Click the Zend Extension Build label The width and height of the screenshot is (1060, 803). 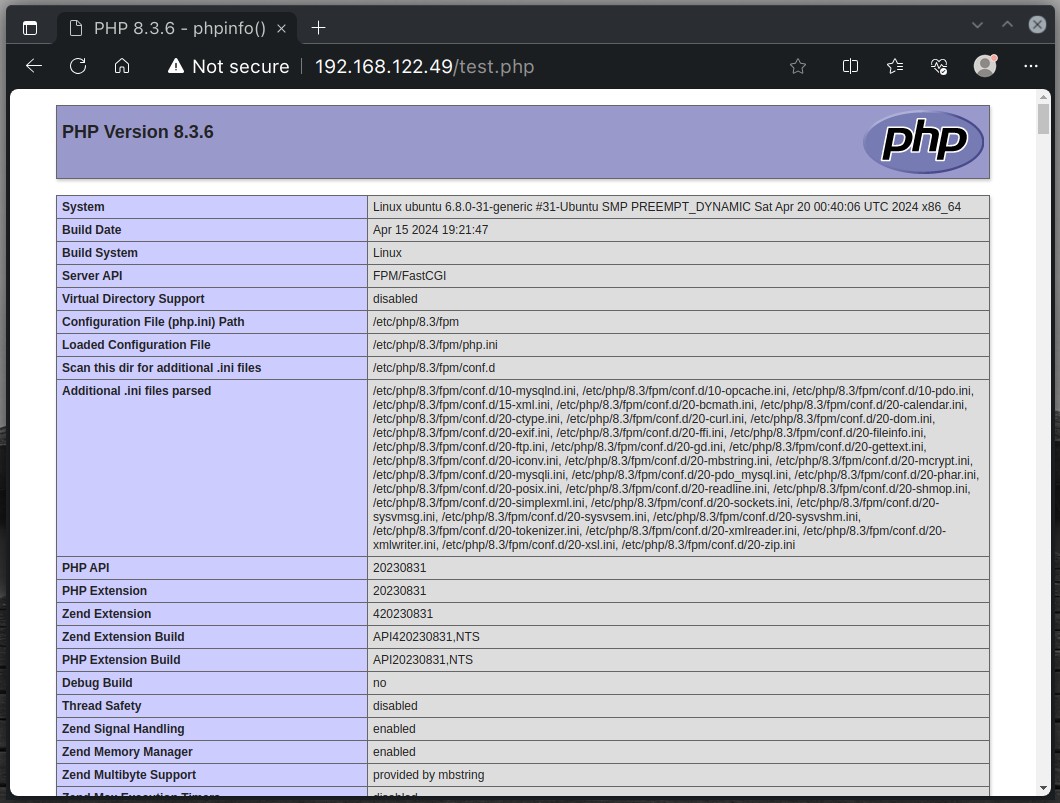tap(123, 637)
